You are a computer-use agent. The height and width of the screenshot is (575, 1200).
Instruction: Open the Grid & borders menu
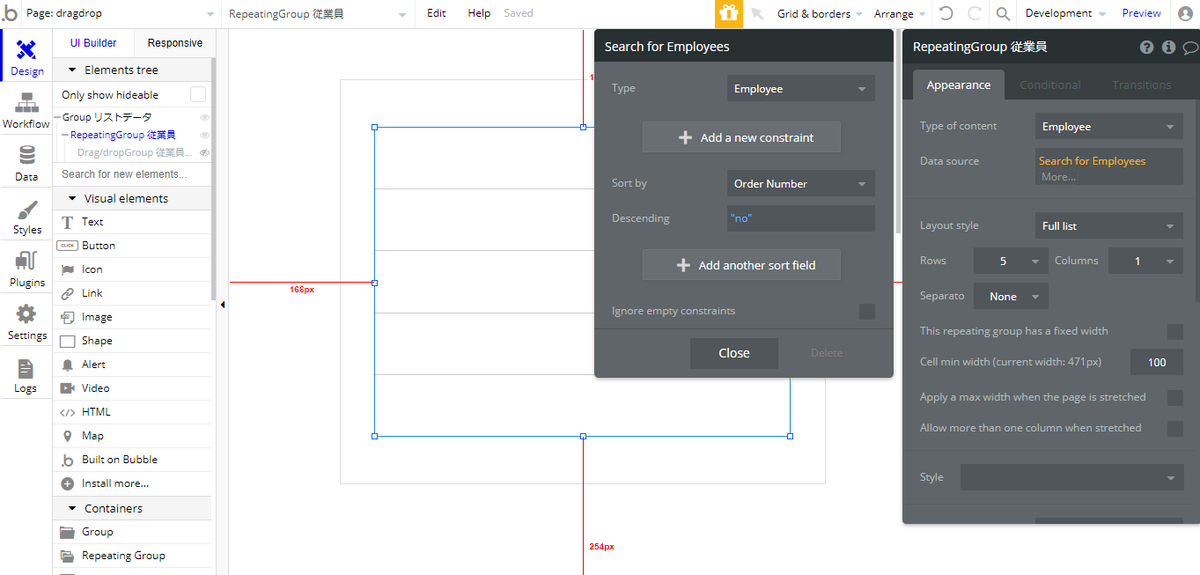click(x=819, y=14)
